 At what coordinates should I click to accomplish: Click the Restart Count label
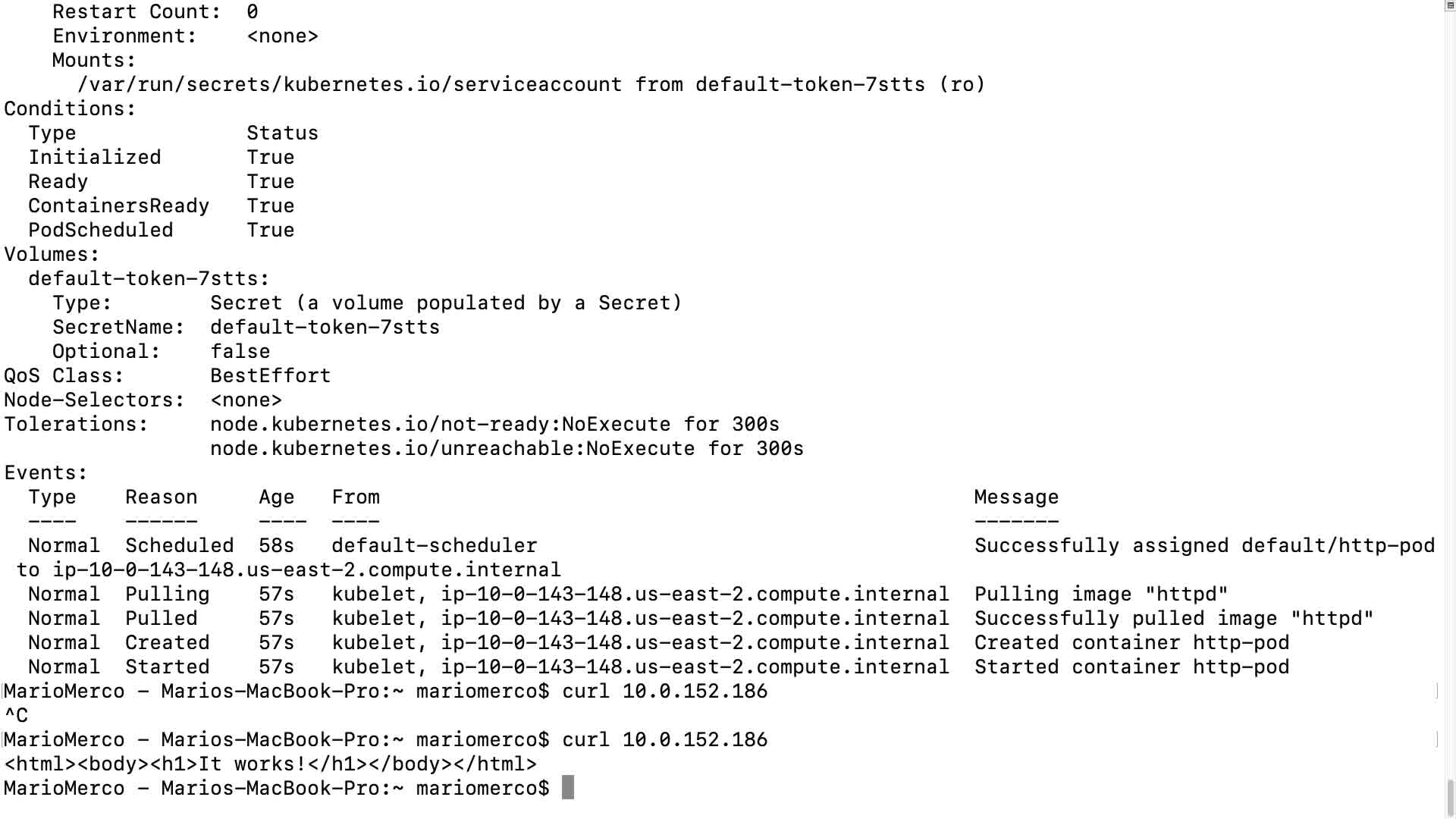coord(136,11)
